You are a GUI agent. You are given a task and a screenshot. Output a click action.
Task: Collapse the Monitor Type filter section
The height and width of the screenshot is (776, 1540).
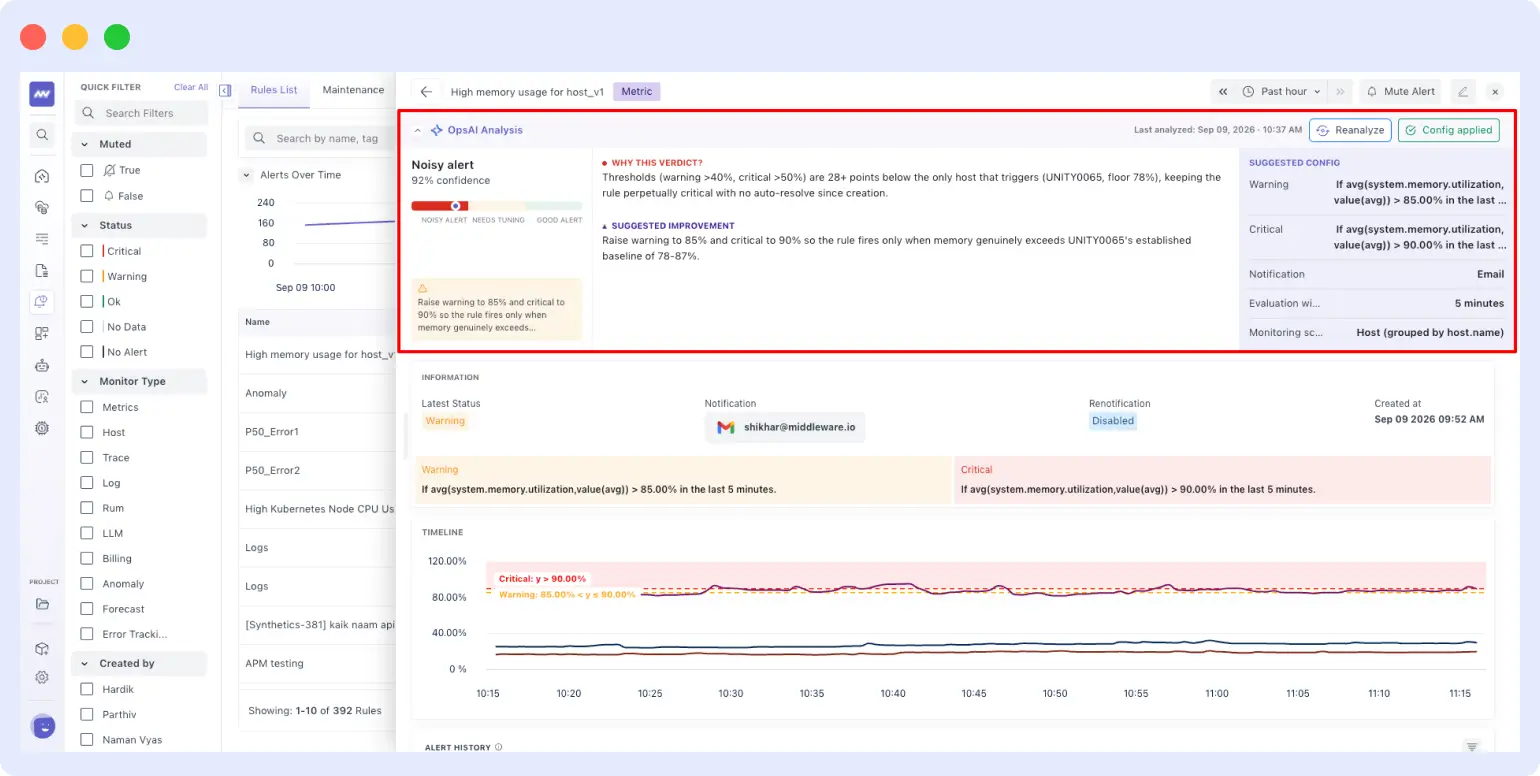(85, 382)
